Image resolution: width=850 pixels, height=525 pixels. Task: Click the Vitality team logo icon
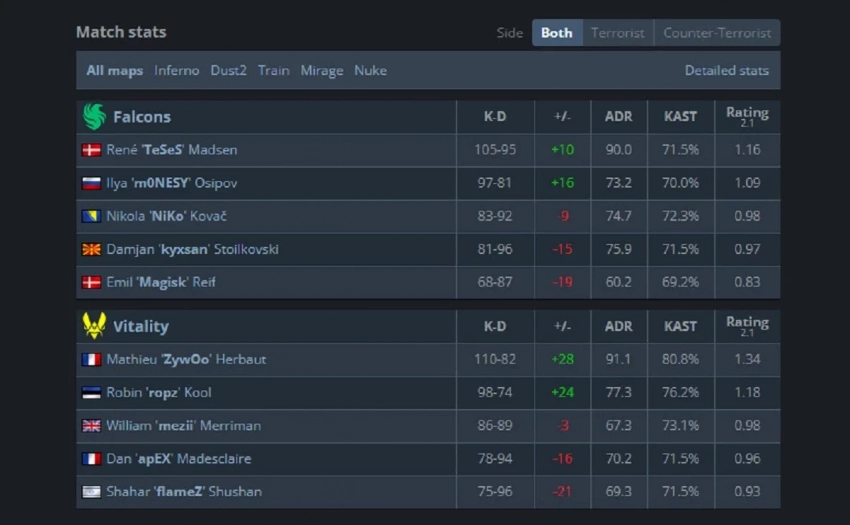(x=94, y=326)
